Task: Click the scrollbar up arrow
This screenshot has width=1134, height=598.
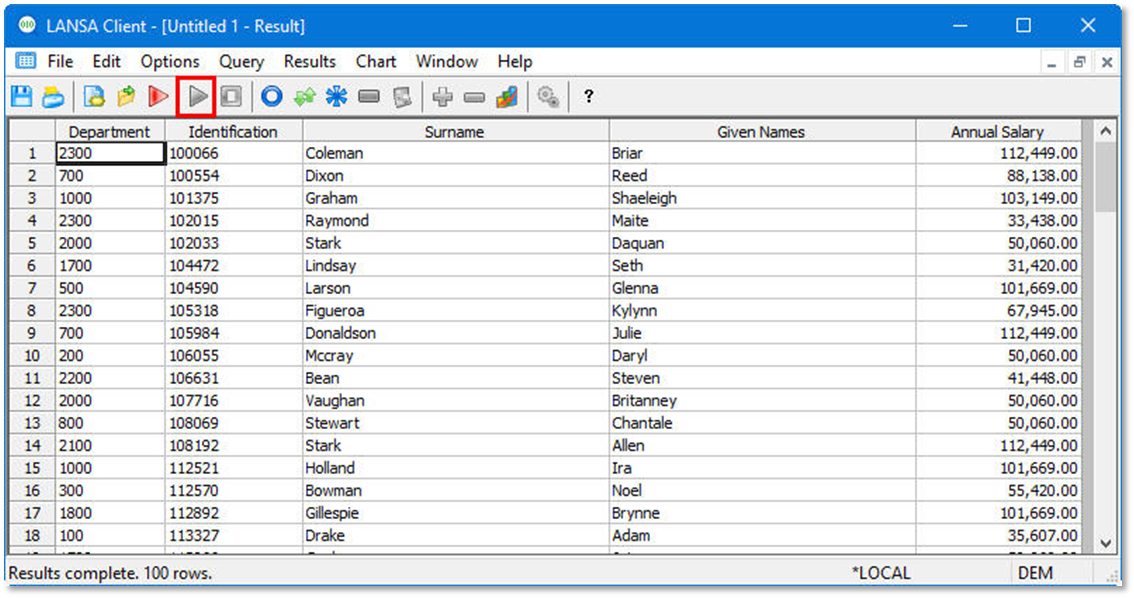Action: (1105, 131)
